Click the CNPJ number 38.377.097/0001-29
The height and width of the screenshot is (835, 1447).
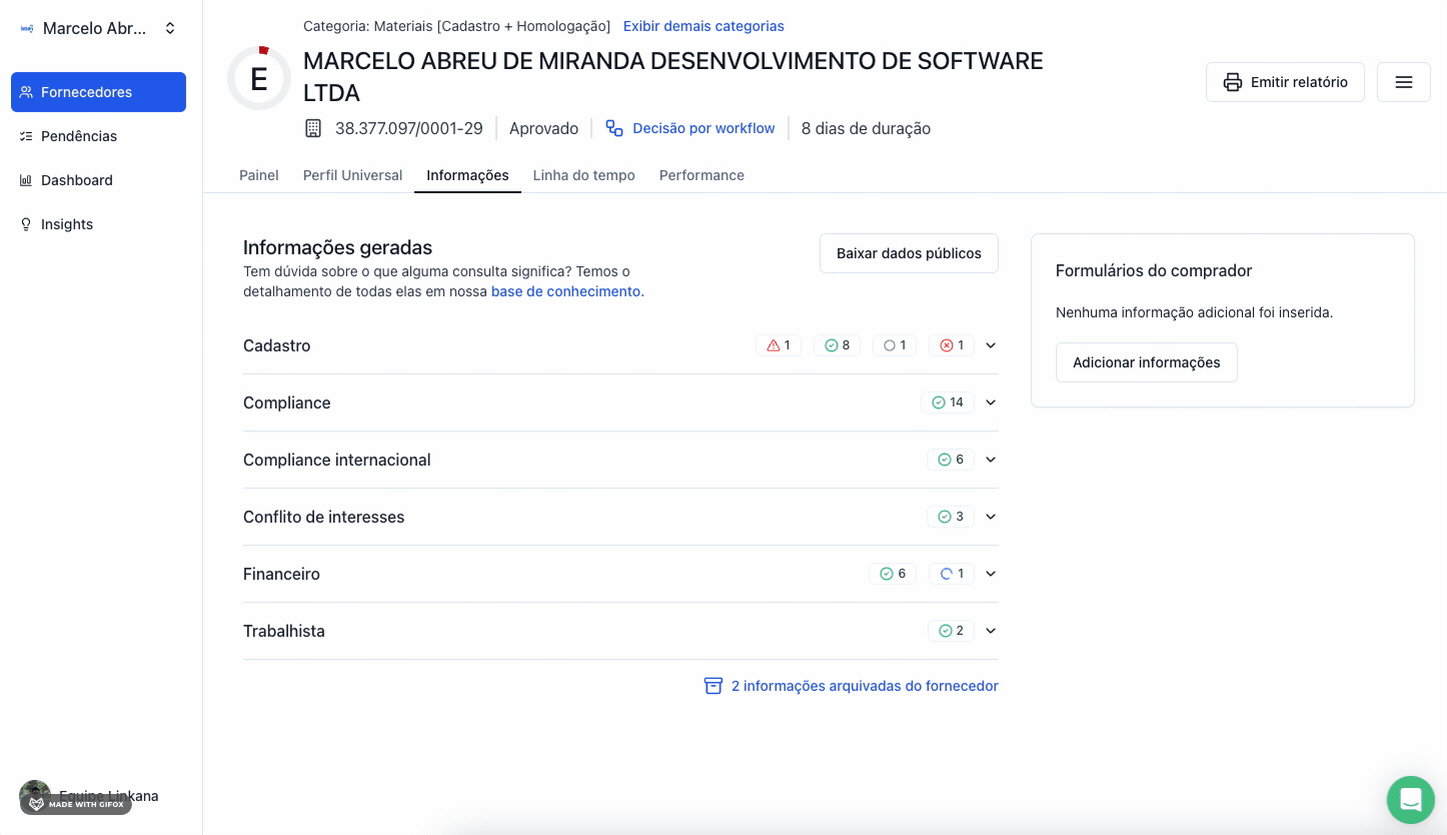[409, 128]
